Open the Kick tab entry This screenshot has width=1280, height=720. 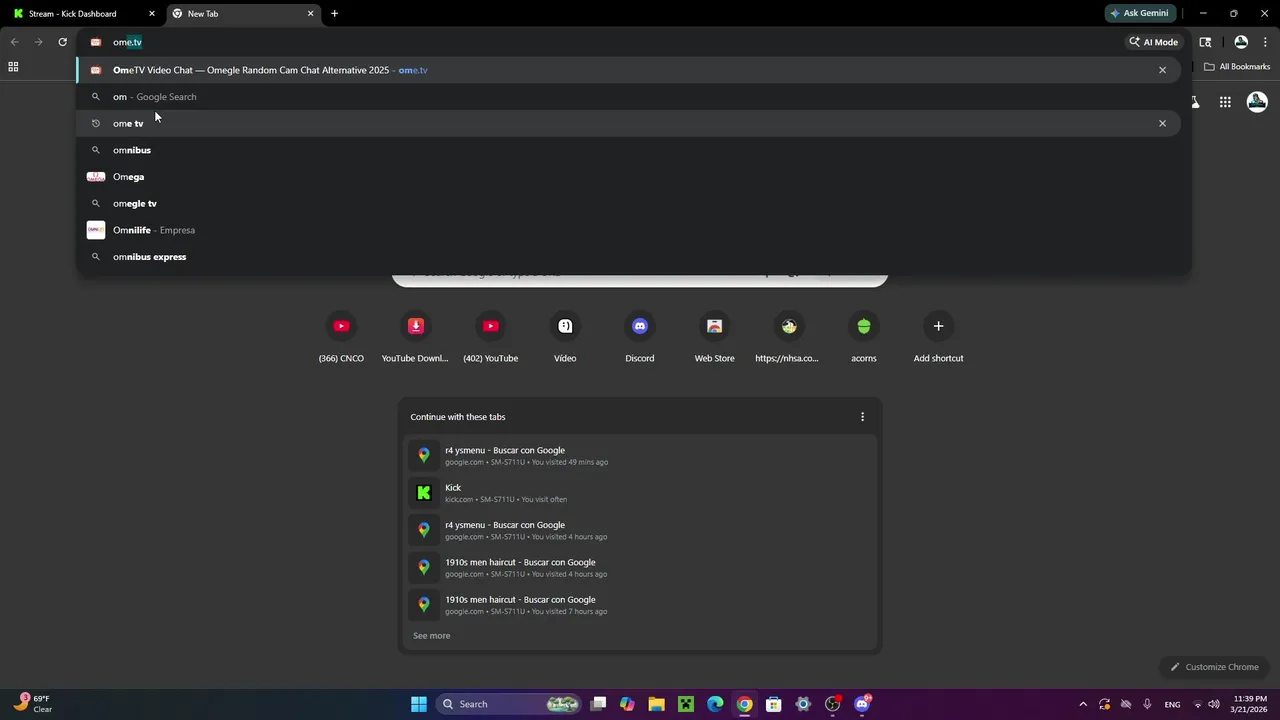point(640,493)
